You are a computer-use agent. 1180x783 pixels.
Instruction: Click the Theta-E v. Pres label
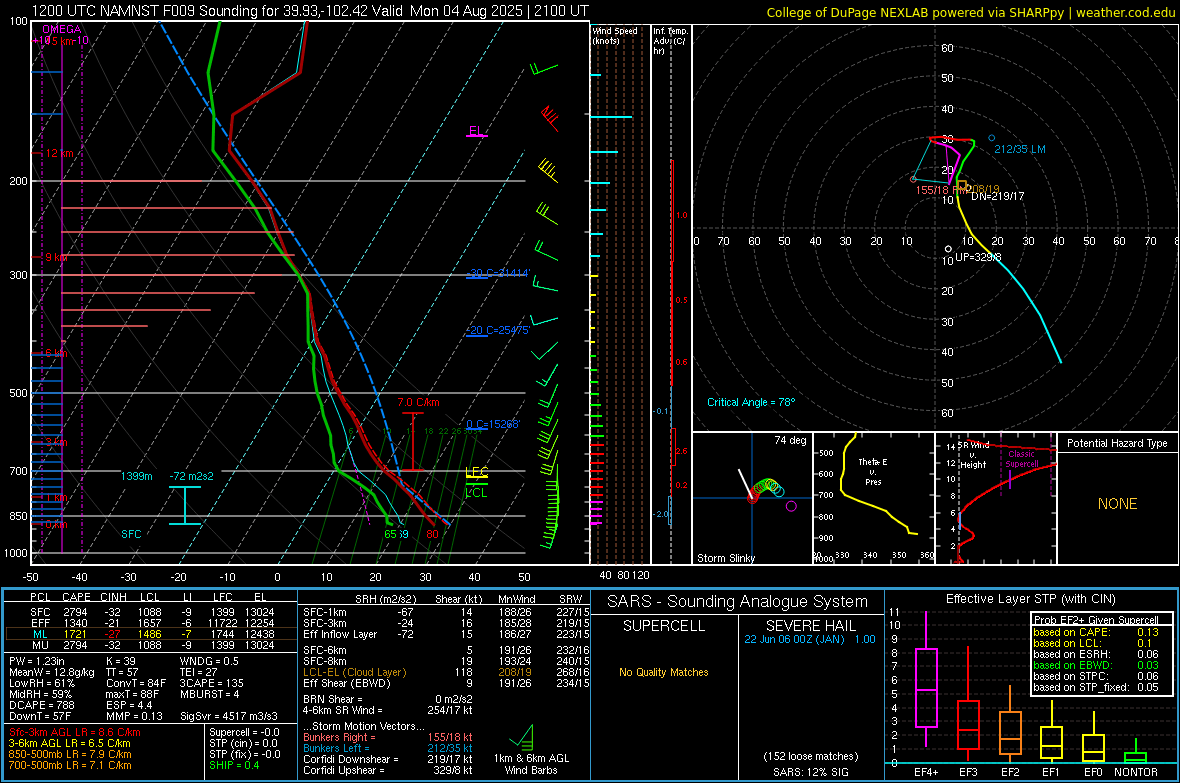[x=873, y=472]
